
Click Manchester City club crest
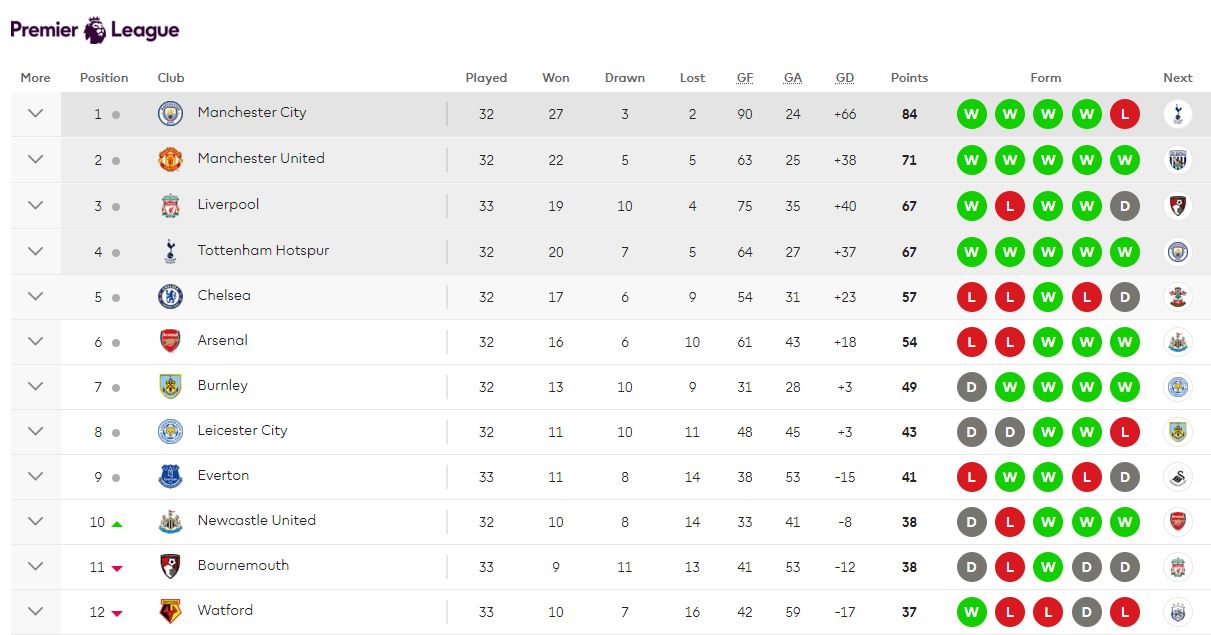point(170,114)
